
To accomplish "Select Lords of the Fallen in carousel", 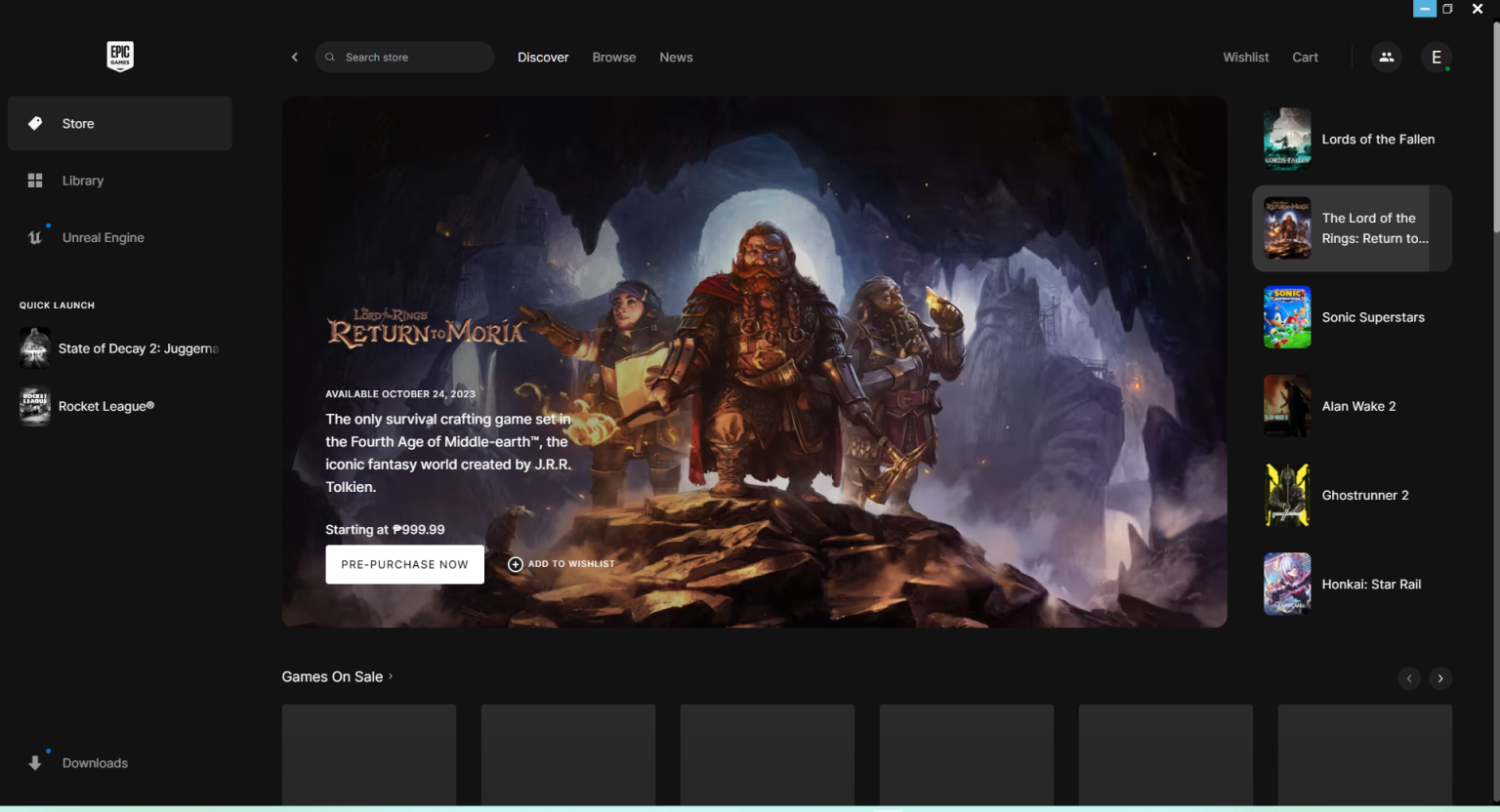I will pyautogui.click(x=1352, y=139).
